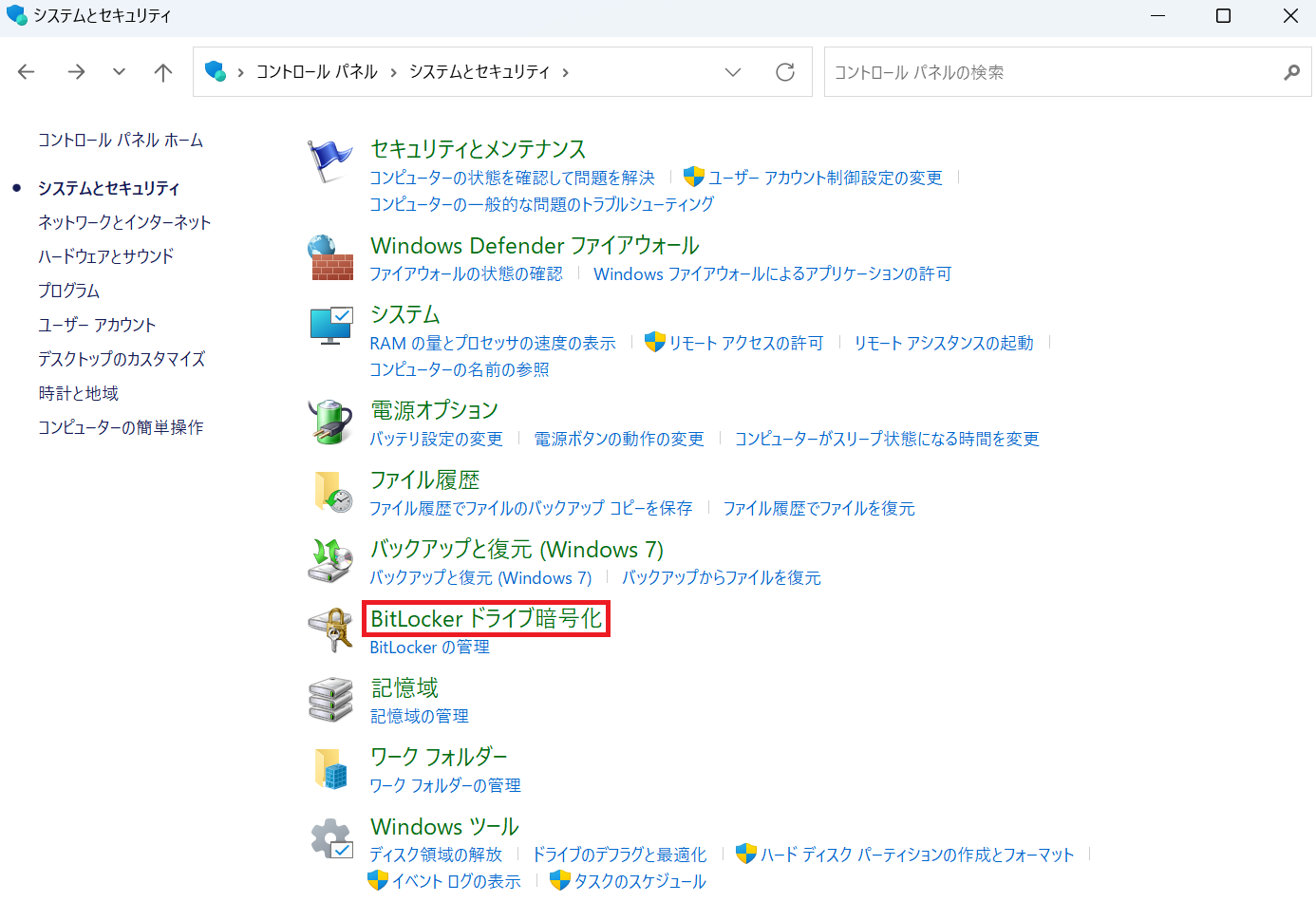Click the shield icon in the address bar

pyautogui.click(x=216, y=72)
